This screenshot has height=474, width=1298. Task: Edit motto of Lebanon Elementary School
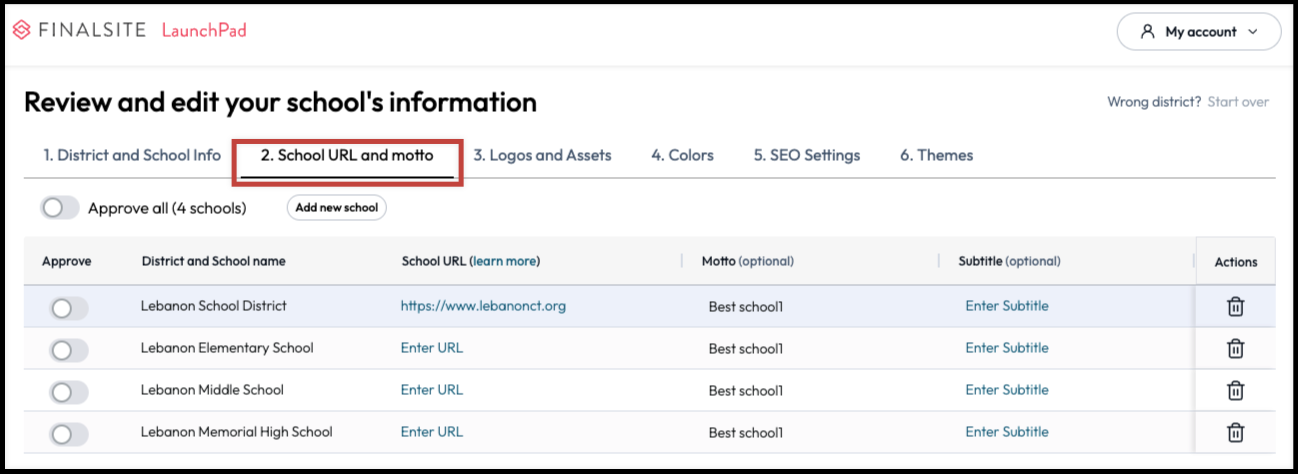(746, 349)
